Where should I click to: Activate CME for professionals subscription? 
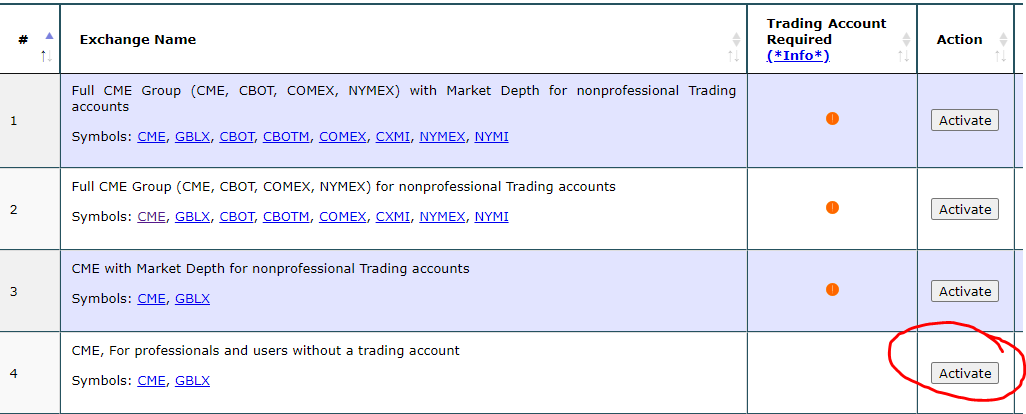click(964, 373)
